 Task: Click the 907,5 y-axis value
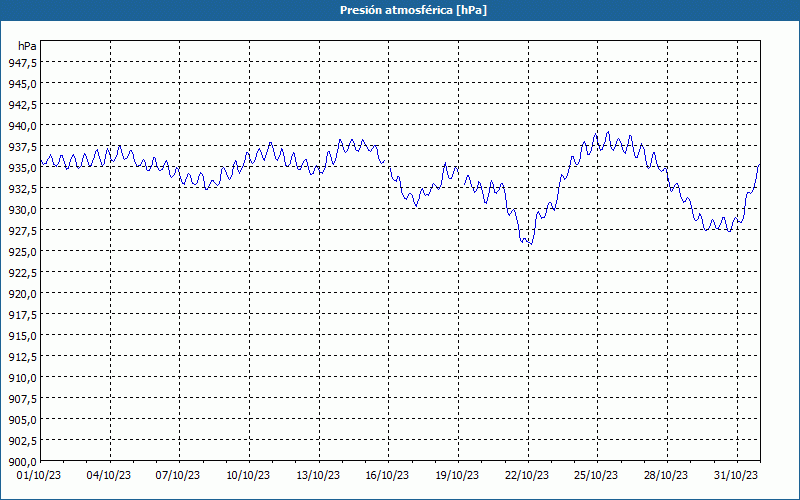pyautogui.click(x=22, y=398)
